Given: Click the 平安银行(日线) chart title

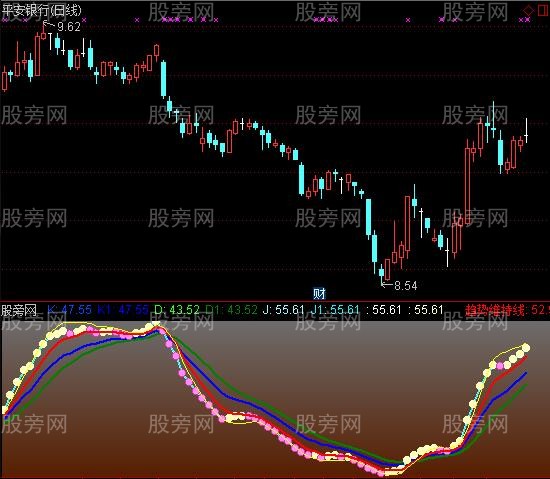Looking at the screenshot, I should click(41, 10).
